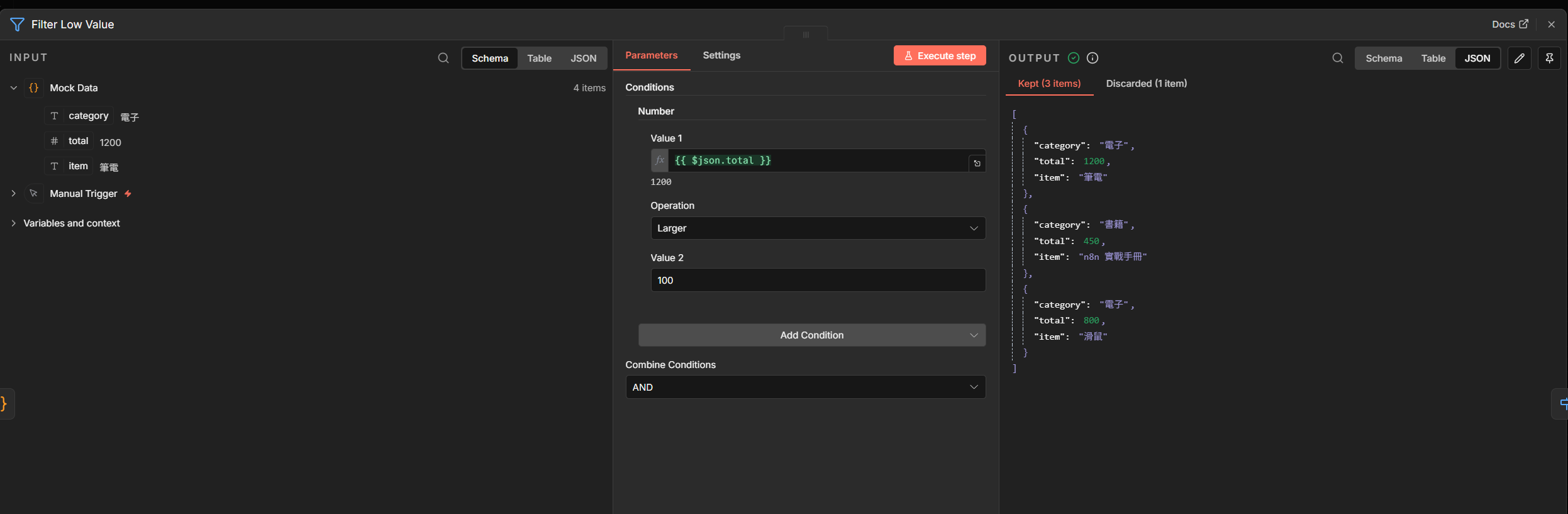Screen dimensions: 1568x514
Task: Pin the output data with pin icon
Action: click(1549, 58)
